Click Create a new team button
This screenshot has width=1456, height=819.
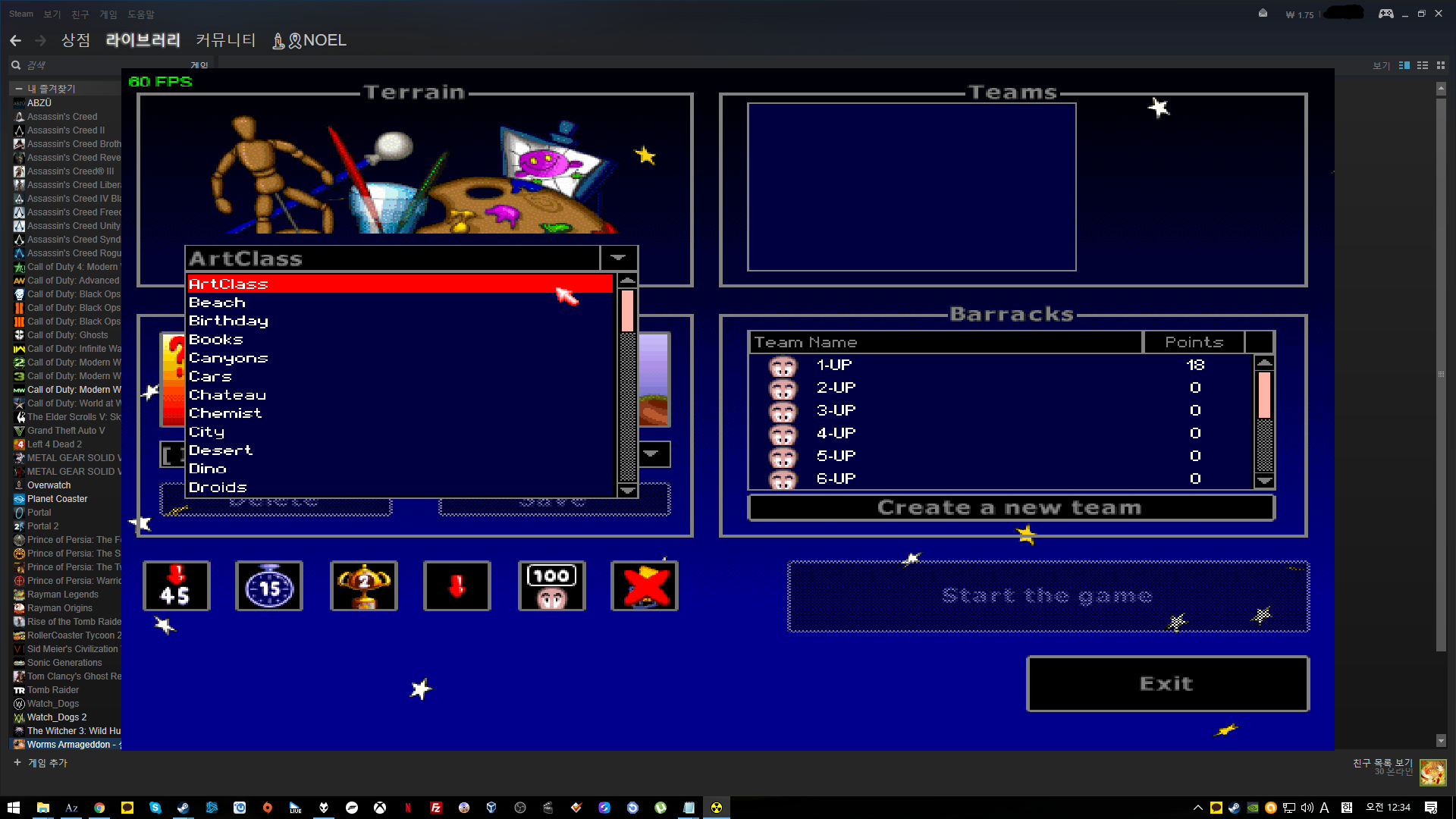click(1010, 507)
